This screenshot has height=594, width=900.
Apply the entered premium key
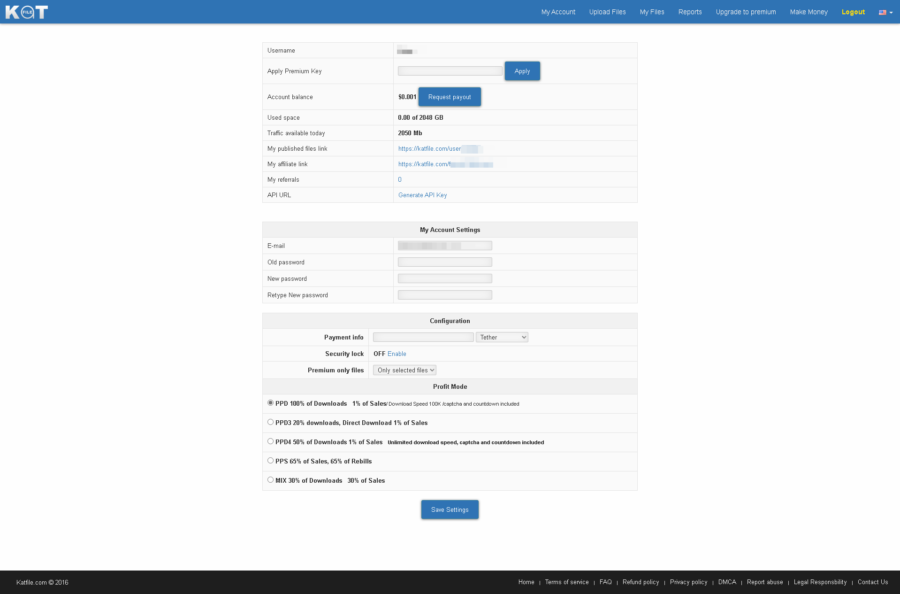(x=521, y=70)
